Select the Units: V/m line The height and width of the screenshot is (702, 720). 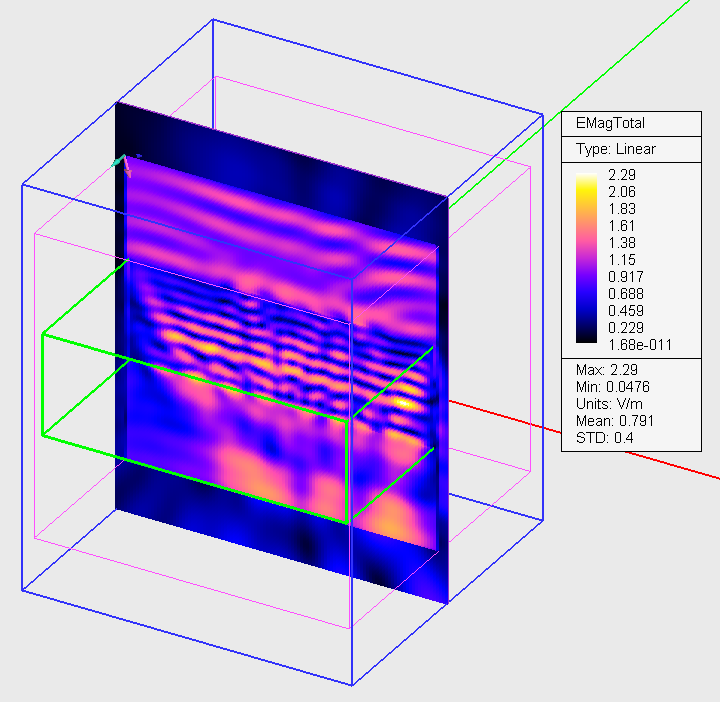609,404
